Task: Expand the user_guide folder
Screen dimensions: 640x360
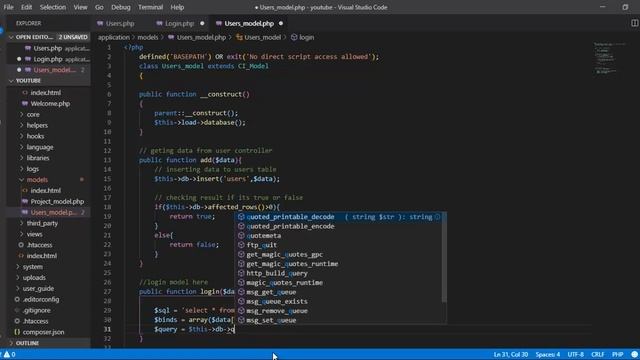Action: pyautogui.click(x=38, y=289)
